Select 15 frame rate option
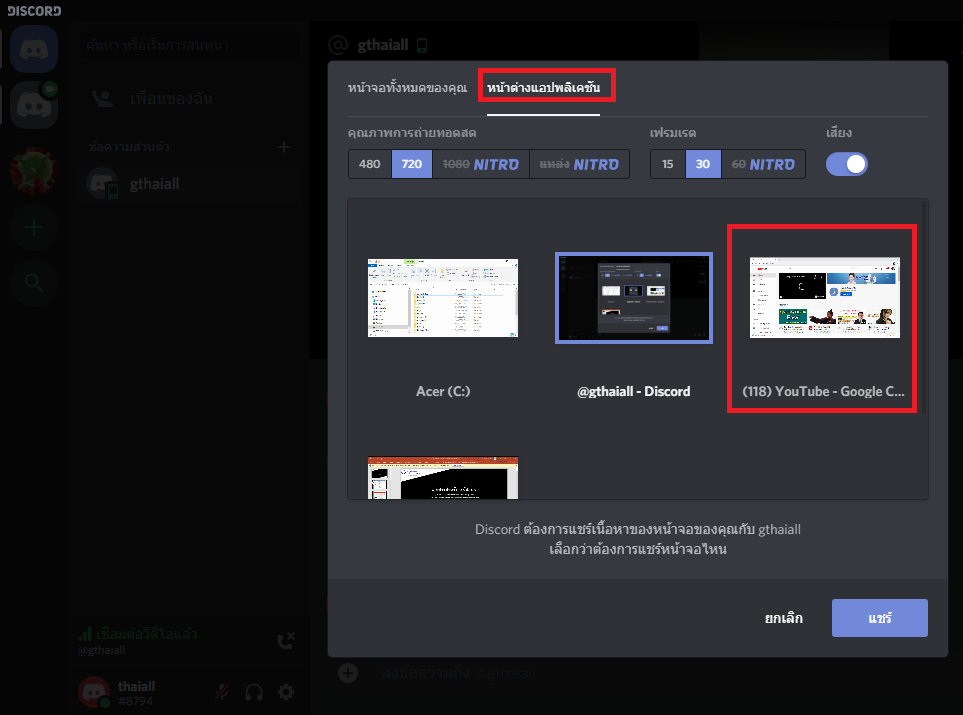Screen dimensions: 963x715 coord(668,164)
